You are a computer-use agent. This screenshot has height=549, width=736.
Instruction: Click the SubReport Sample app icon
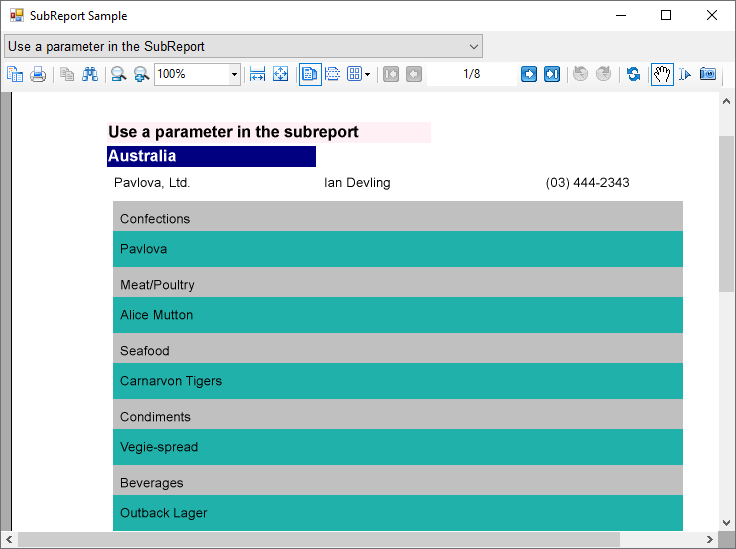click(16, 15)
